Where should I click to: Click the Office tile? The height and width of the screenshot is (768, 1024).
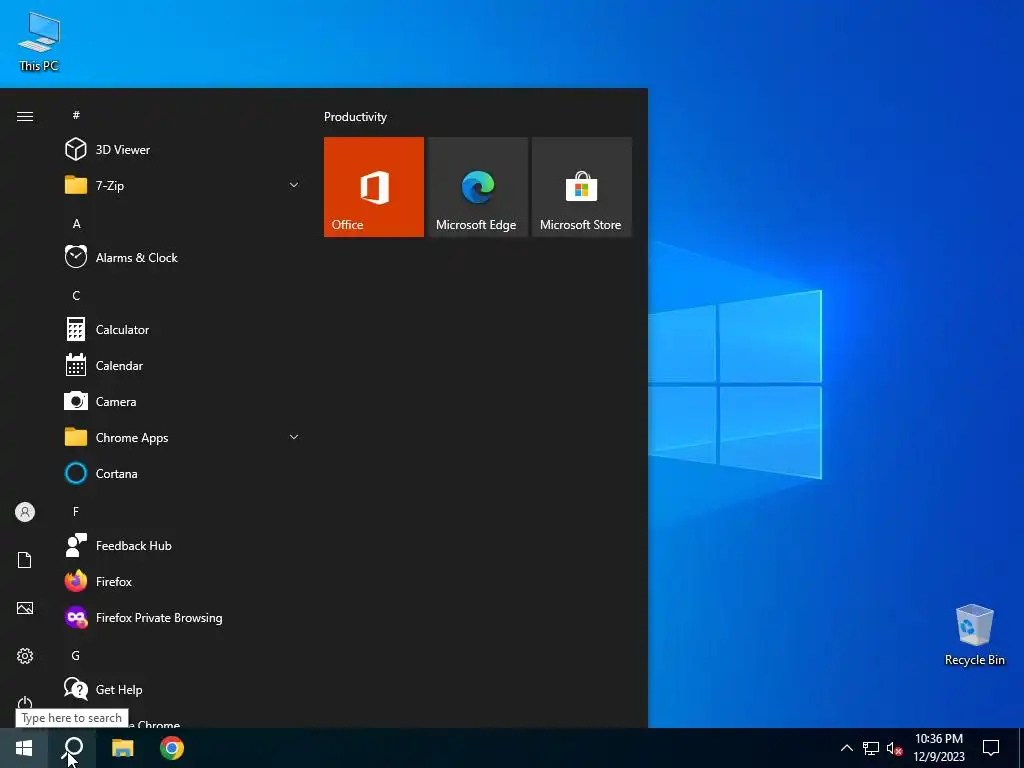tap(374, 187)
